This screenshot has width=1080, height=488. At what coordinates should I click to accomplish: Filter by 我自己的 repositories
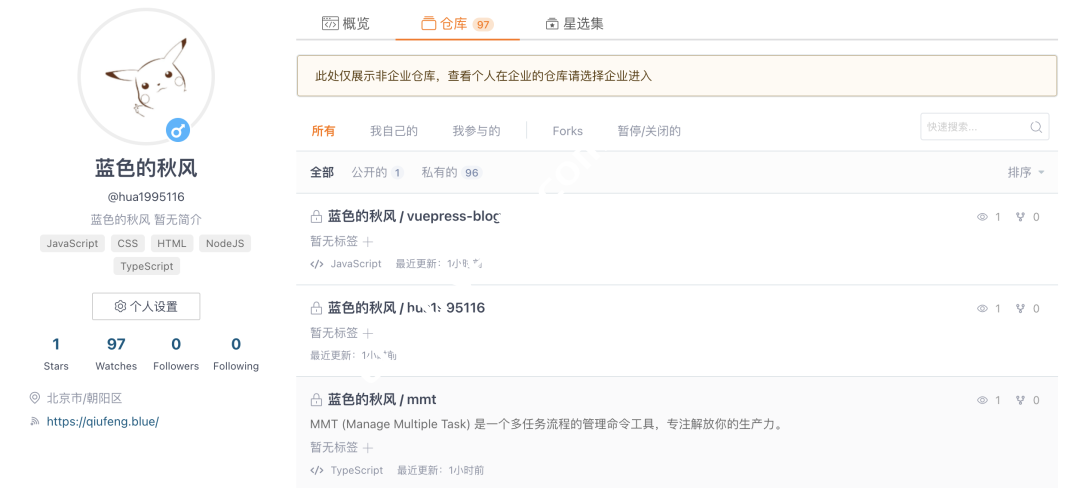[394, 131]
